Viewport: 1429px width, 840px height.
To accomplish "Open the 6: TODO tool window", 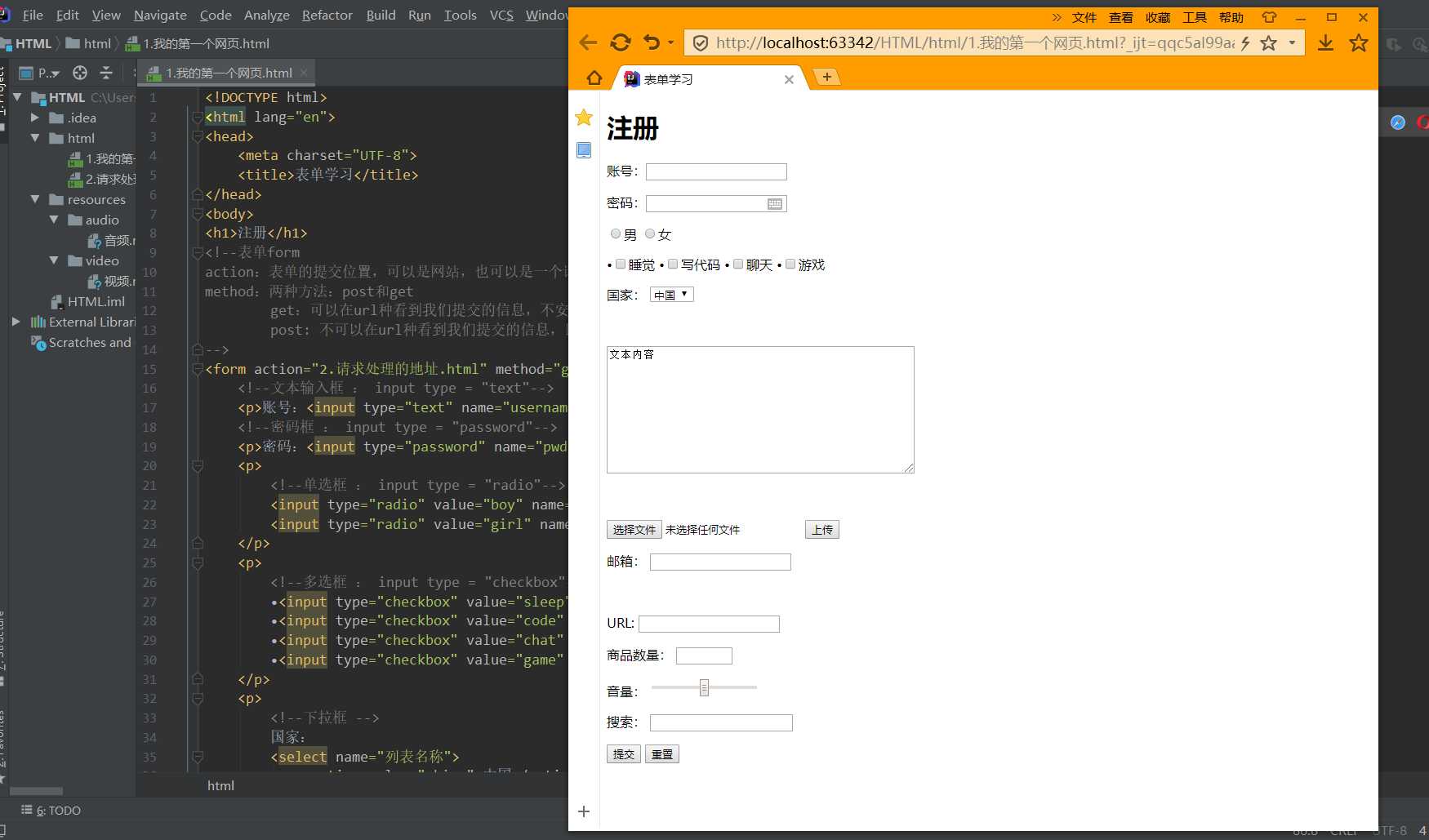I will [x=51, y=811].
